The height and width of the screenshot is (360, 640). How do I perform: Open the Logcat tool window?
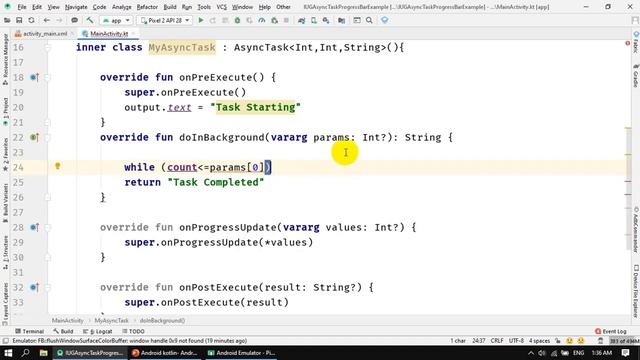click(x=98, y=331)
